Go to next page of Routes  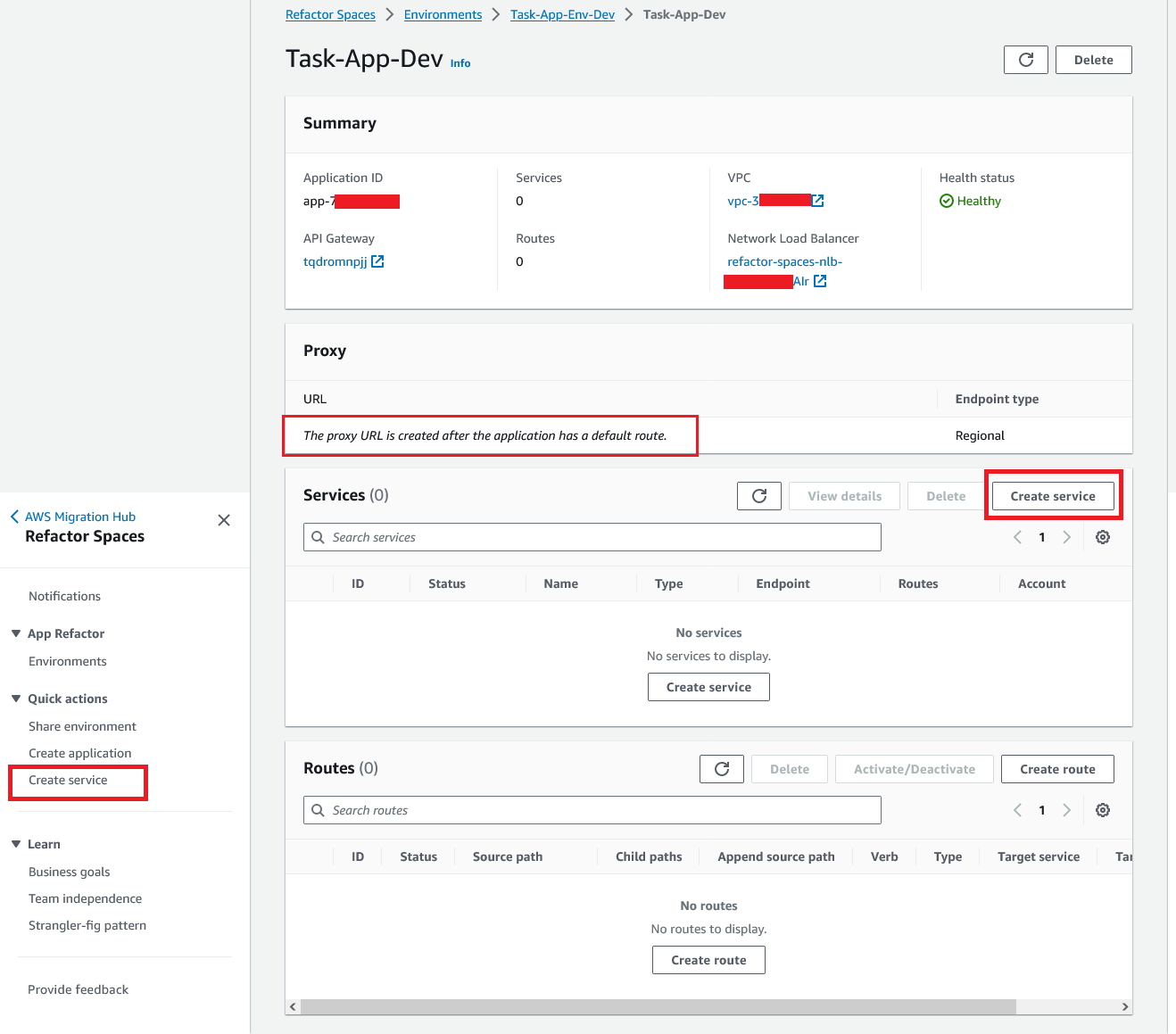tap(1066, 810)
